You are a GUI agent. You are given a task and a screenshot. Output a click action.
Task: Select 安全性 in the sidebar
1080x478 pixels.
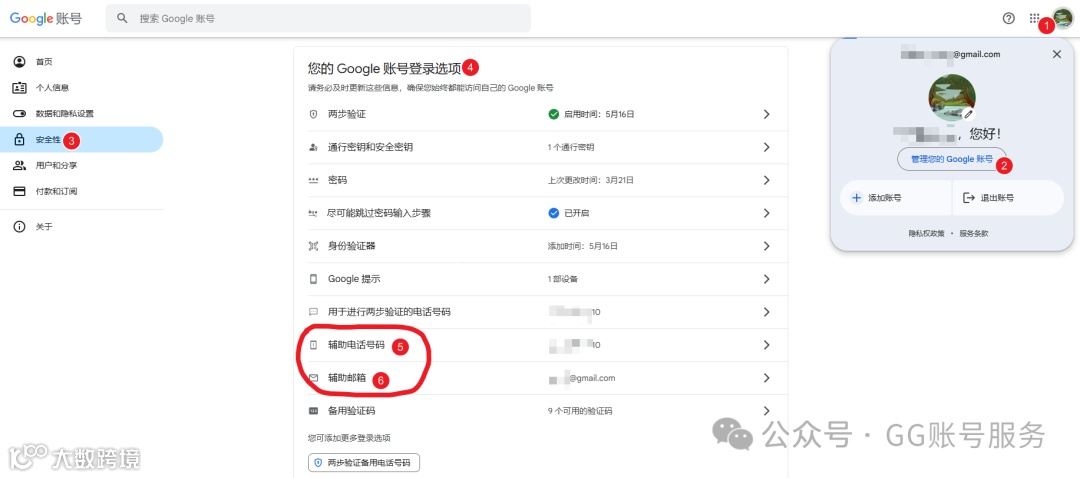(81, 140)
